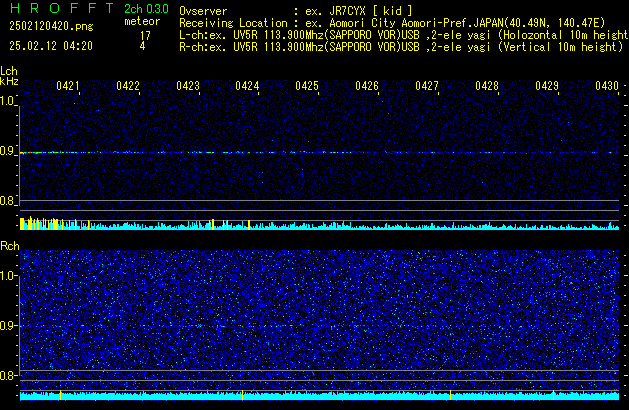Click the 0.9 frequency label on Lch axis

[x=7, y=151]
